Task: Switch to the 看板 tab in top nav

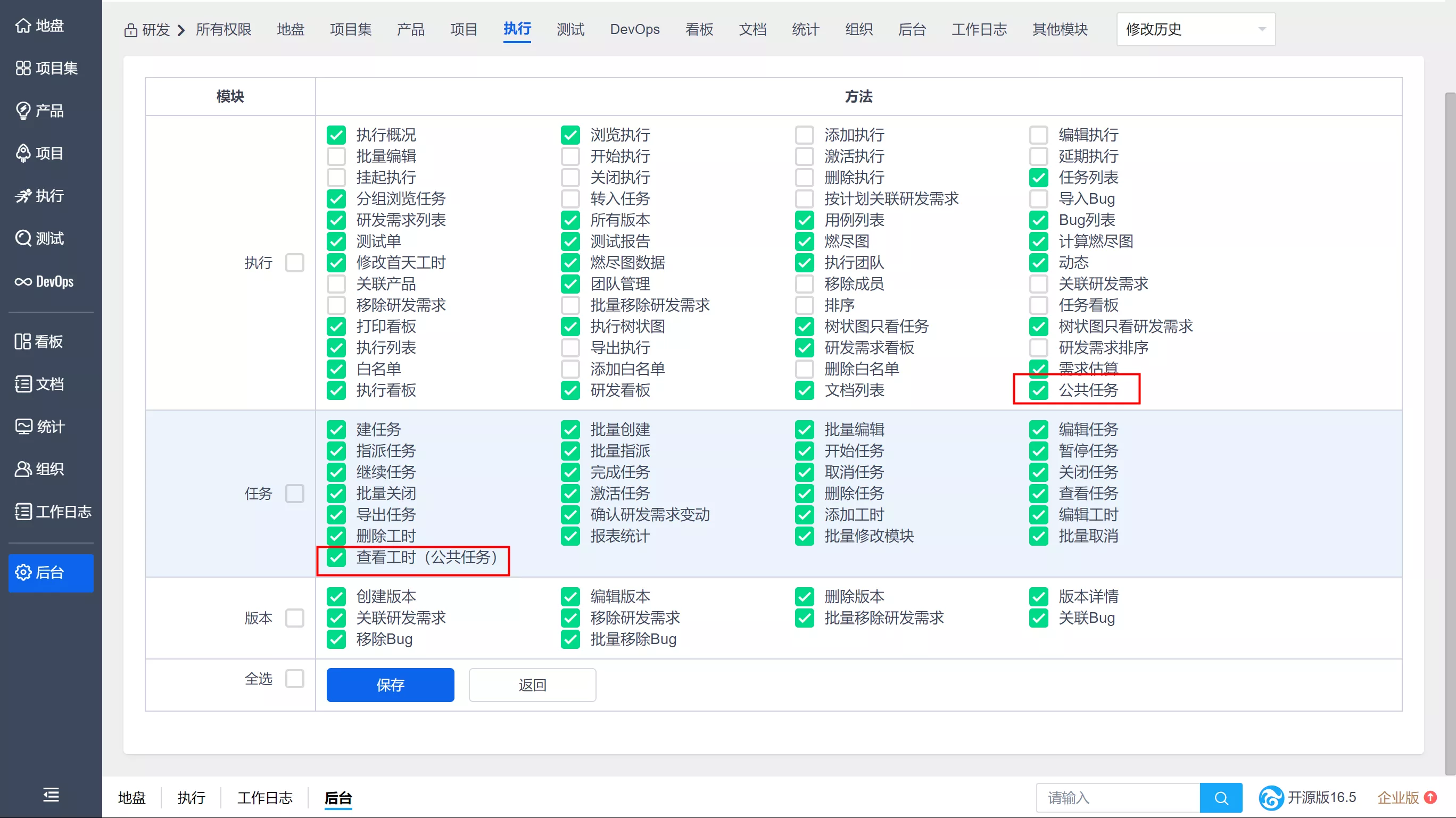Action: point(699,29)
